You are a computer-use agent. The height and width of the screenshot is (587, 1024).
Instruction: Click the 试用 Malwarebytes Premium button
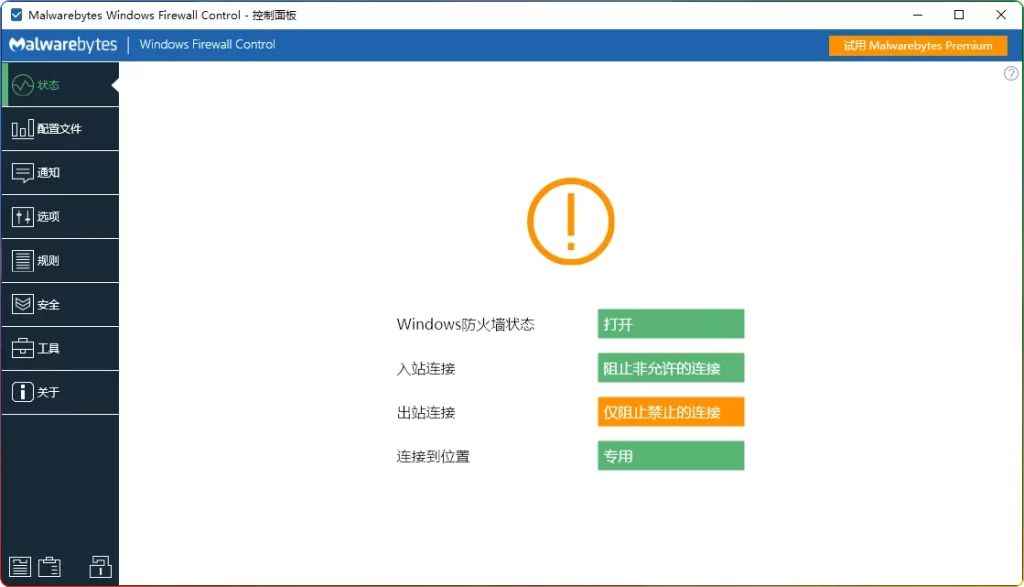917,45
